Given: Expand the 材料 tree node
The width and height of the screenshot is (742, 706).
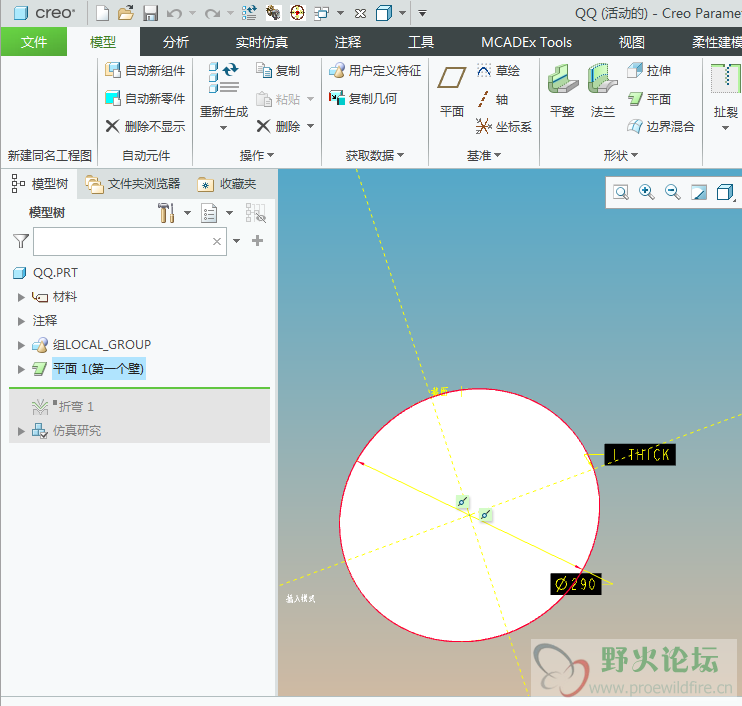Looking at the screenshot, I should coord(21,297).
